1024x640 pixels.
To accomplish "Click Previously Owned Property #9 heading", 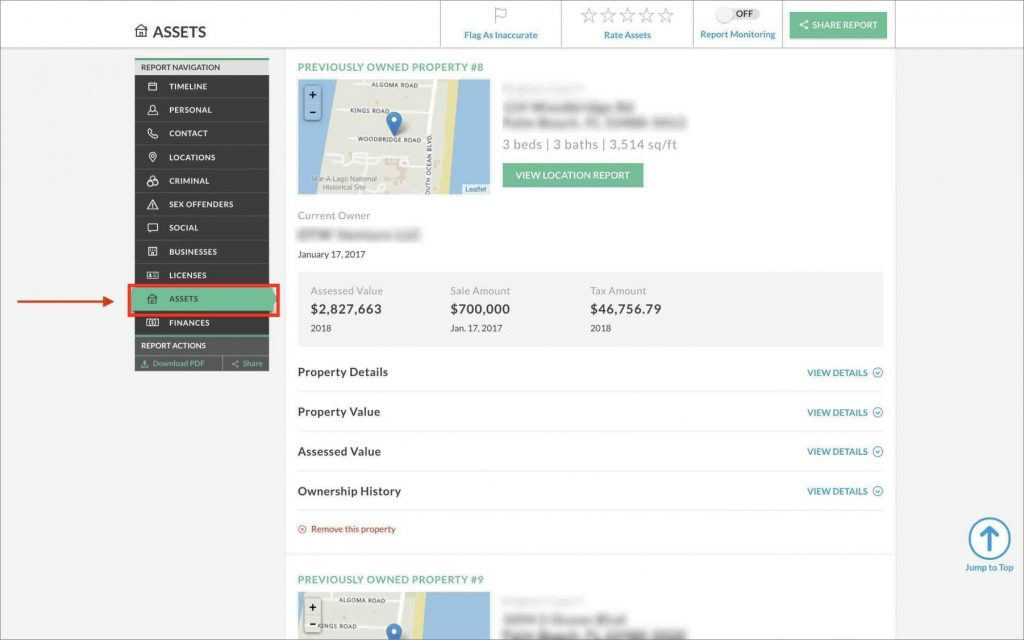I will pyautogui.click(x=391, y=580).
